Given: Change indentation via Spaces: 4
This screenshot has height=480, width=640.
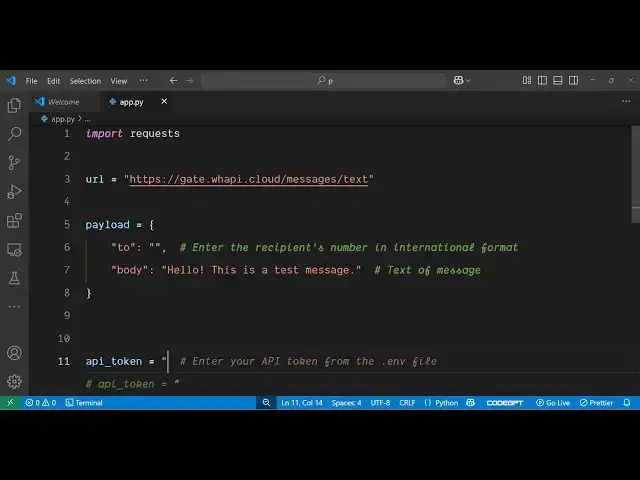Looking at the screenshot, I should [346, 403].
